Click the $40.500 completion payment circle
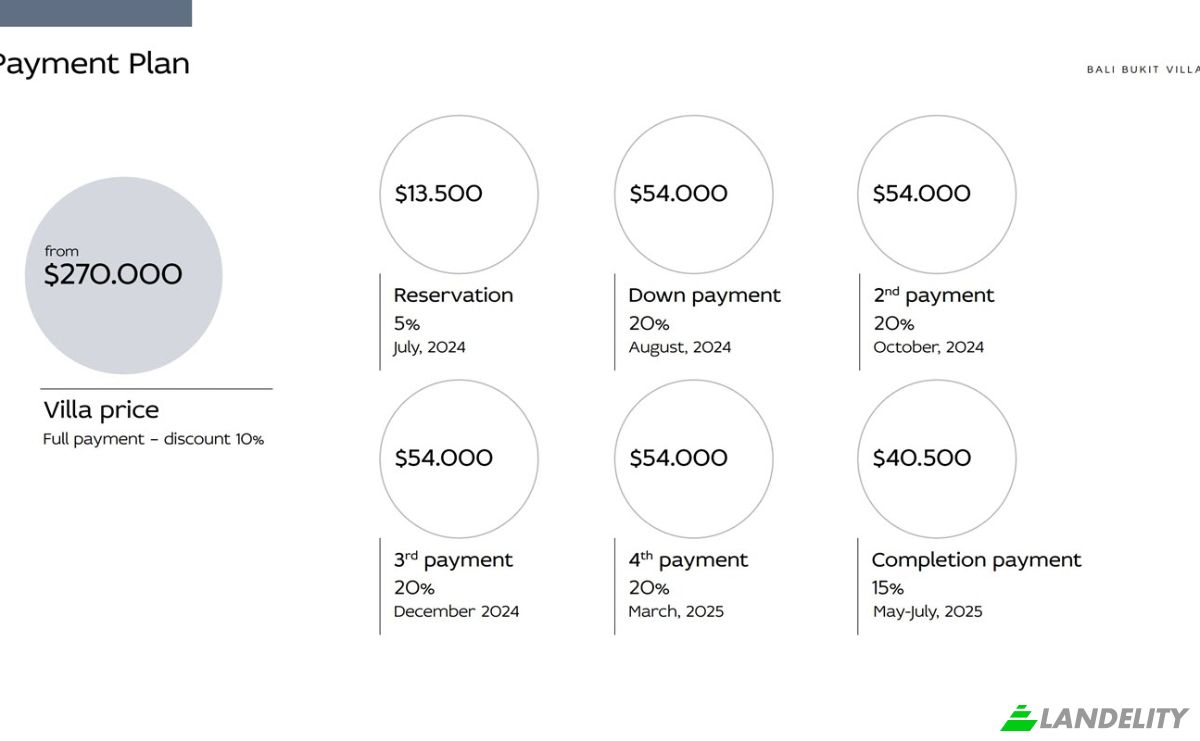Screen dimensions: 1200x741 (x=937, y=458)
